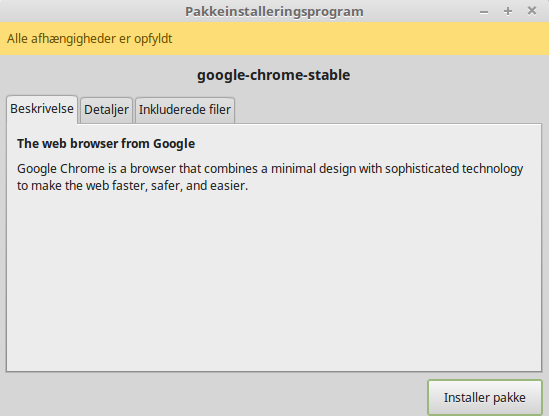Viewport: 549px width, 416px height.
Task: Click the yellow dependencies status banner text
Action: [x=90, y=39]
